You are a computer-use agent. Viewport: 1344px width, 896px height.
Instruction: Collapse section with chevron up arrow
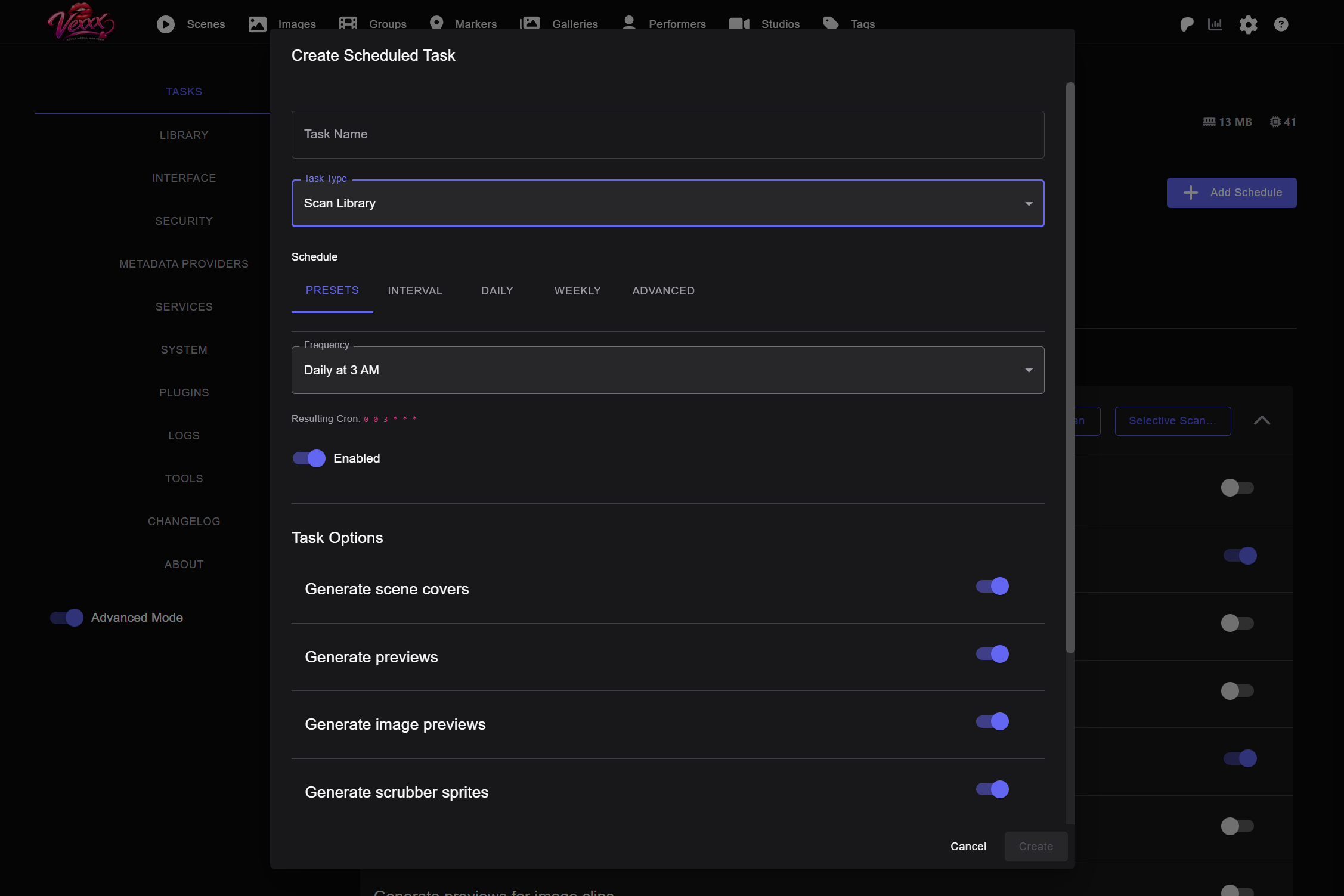(x=1262, y=421)
